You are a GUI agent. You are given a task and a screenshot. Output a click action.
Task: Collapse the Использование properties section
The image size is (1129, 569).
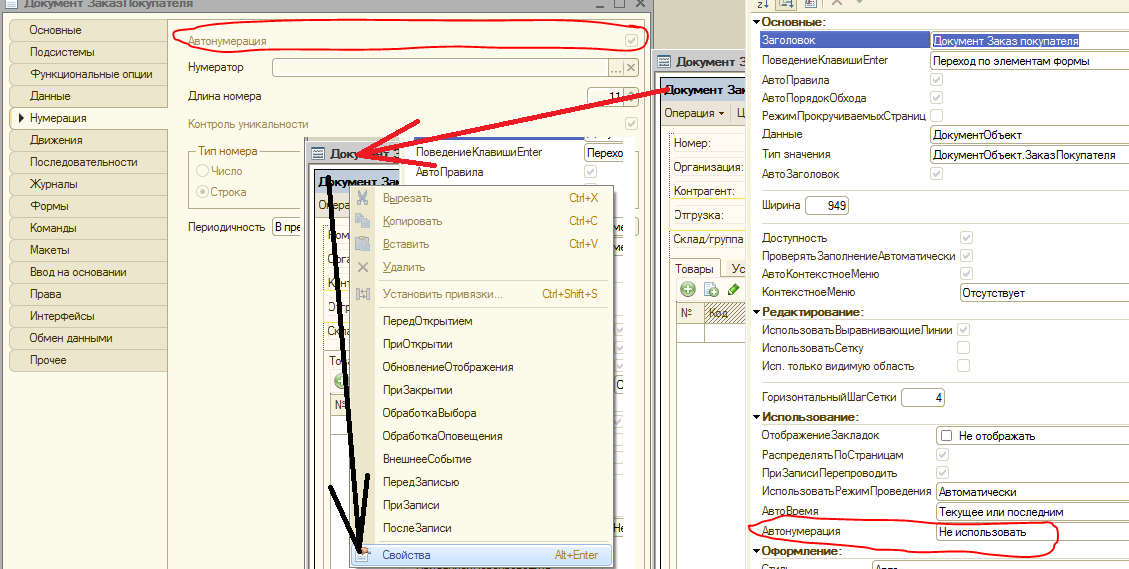coord(756,417)
